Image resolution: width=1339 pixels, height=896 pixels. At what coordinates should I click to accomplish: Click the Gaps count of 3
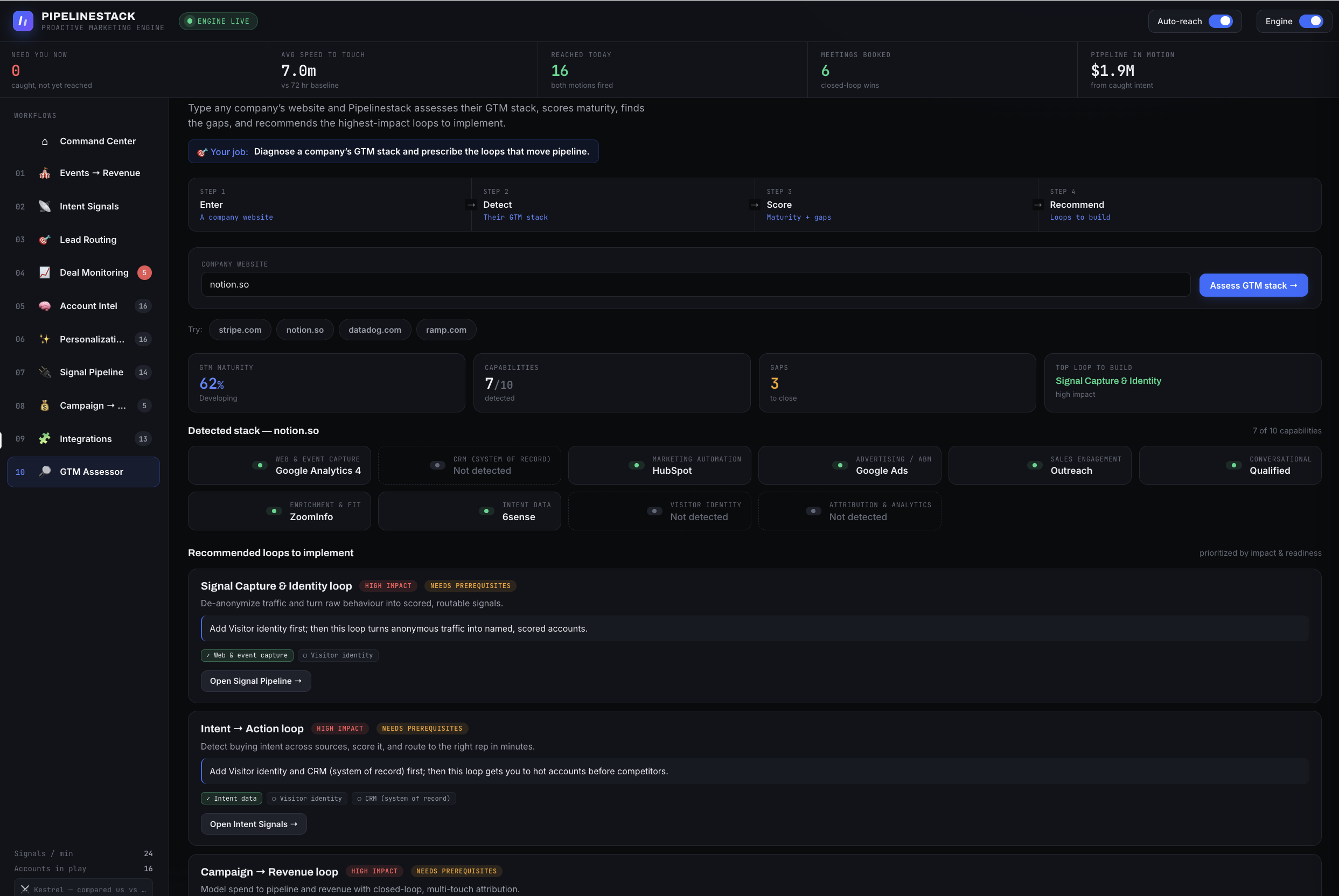click(x=775, y=384)
